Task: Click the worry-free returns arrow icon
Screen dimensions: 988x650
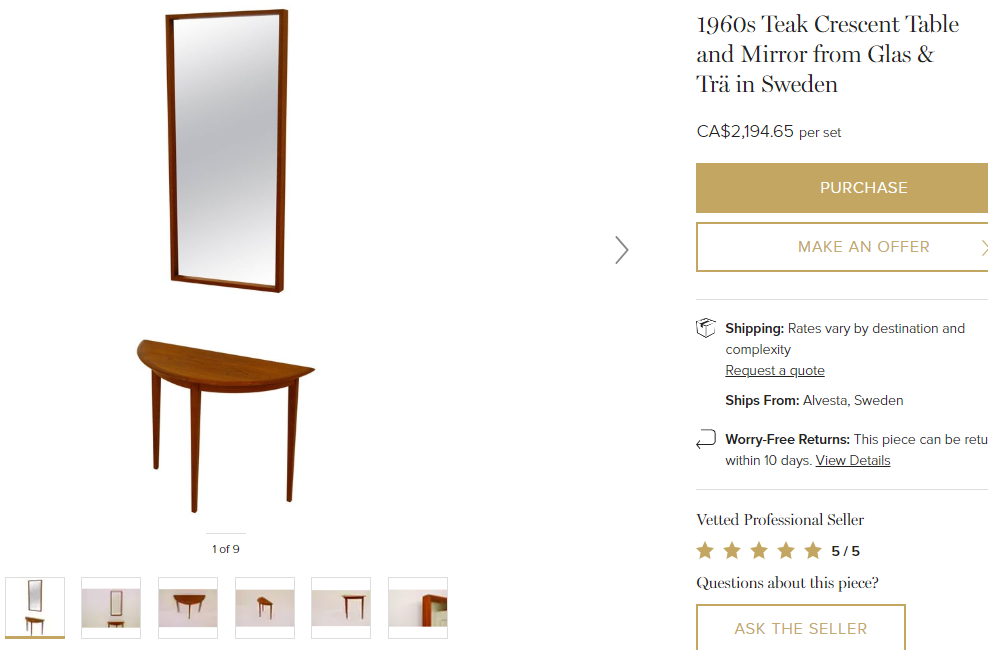Action: pos(705,438)
